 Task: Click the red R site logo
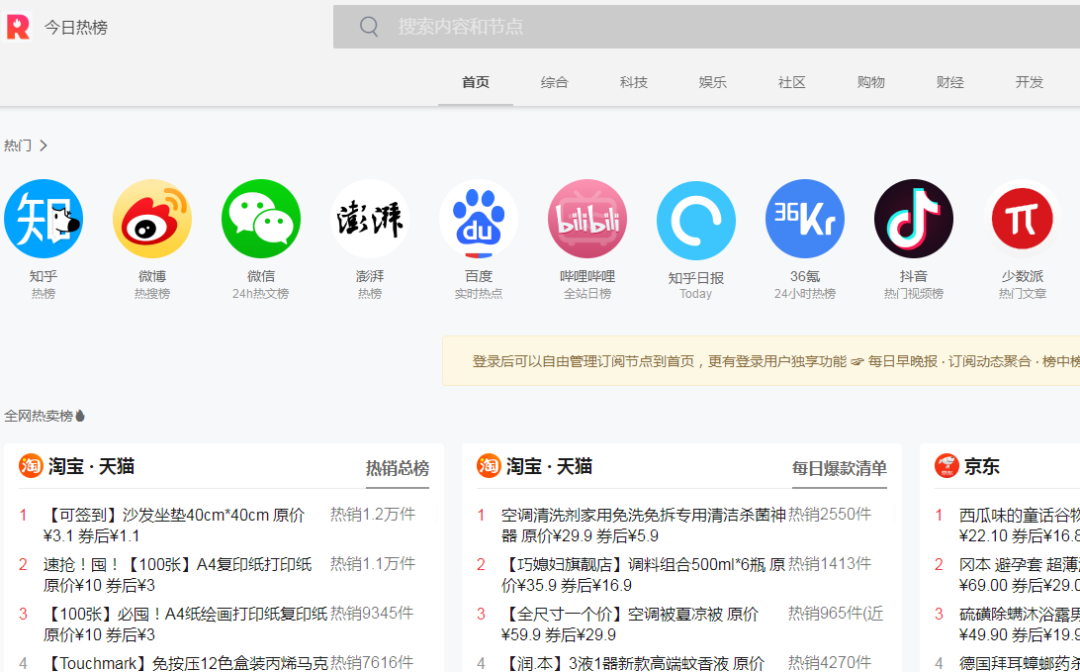click(x=18, y=27)
